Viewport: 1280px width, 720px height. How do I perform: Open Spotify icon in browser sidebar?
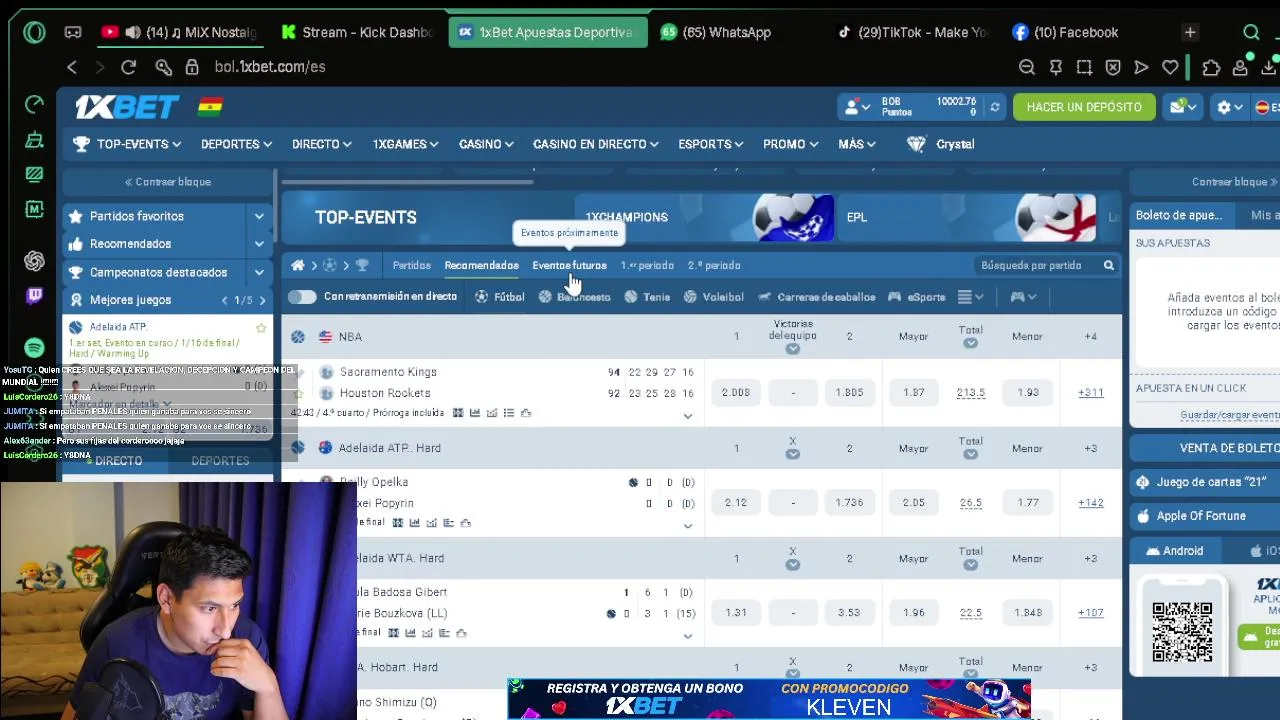pos(34,348)
